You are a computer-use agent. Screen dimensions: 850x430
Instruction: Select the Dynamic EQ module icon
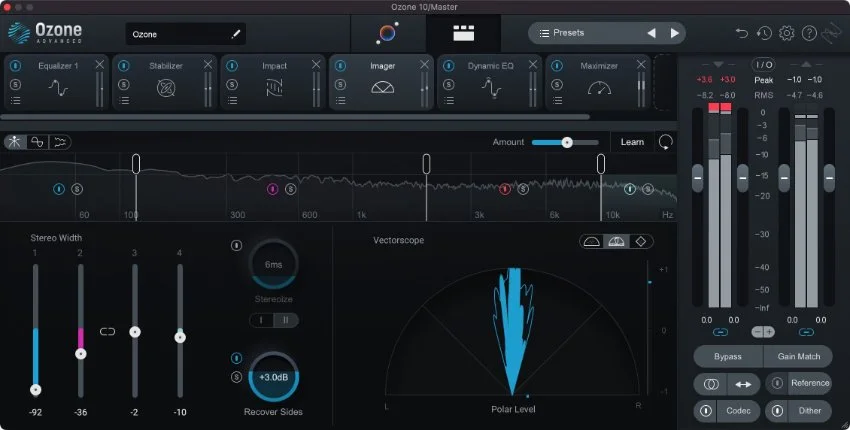491,87
